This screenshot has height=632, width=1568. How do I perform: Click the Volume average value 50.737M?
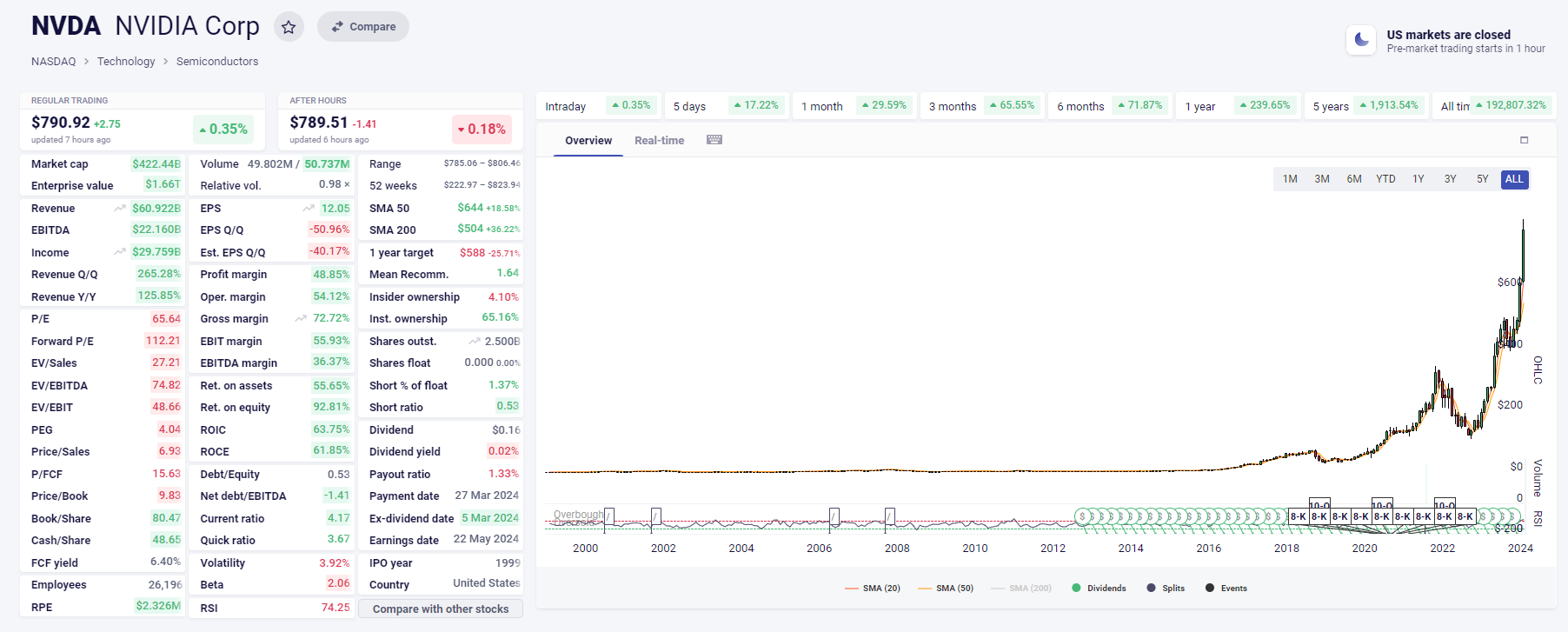327,164
